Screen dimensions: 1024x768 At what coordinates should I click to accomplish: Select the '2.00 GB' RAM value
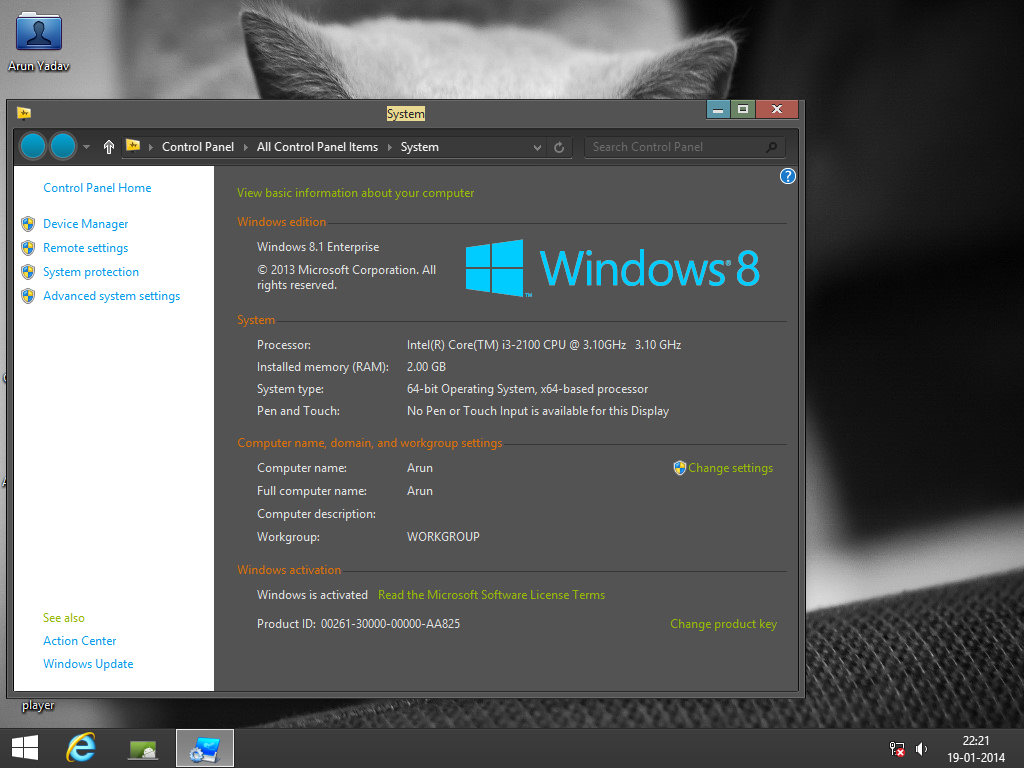pos(426,367)
